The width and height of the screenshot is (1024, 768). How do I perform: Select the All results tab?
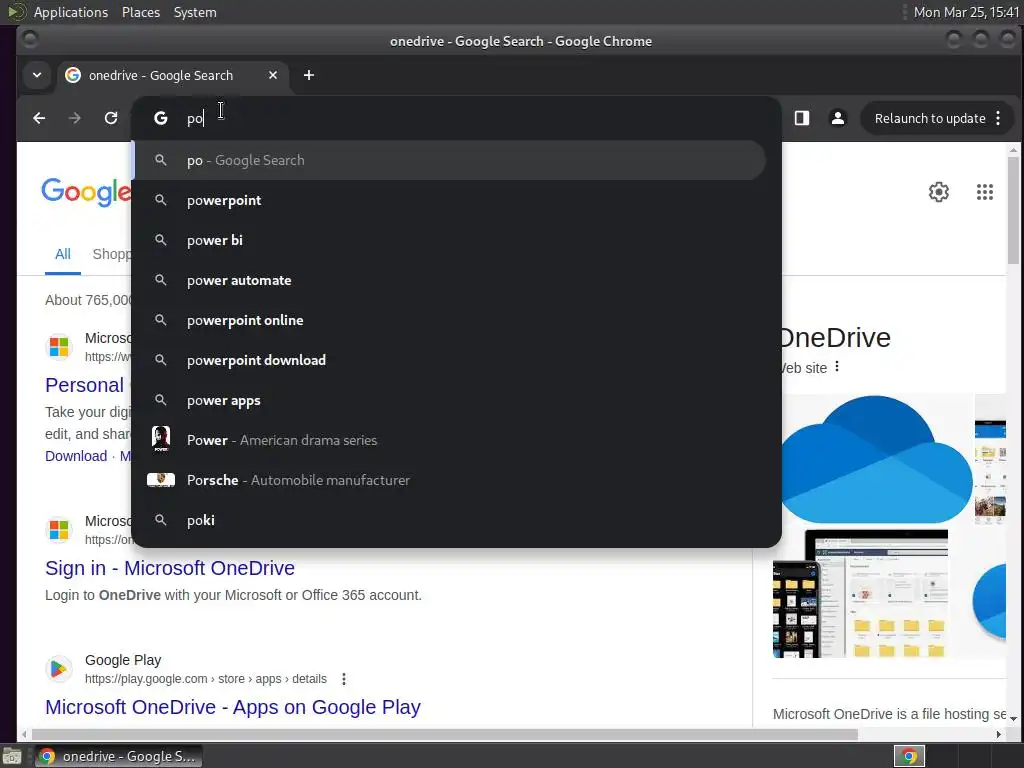coord(63,254)
